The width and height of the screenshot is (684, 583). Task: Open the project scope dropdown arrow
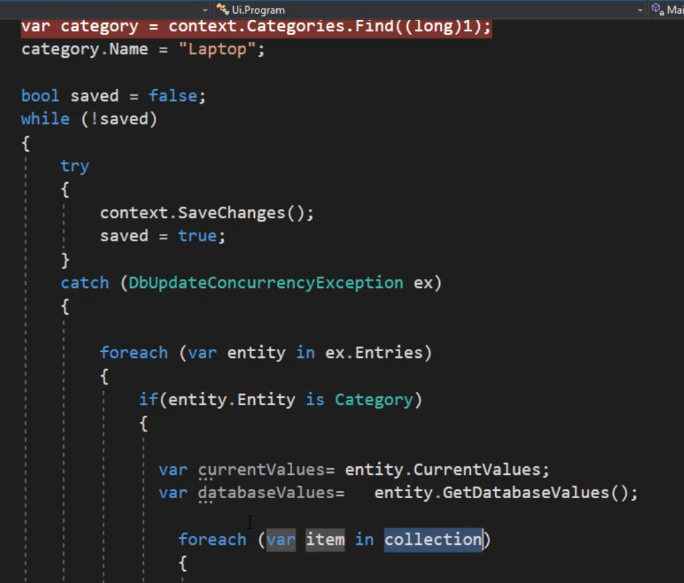point(205,10)
